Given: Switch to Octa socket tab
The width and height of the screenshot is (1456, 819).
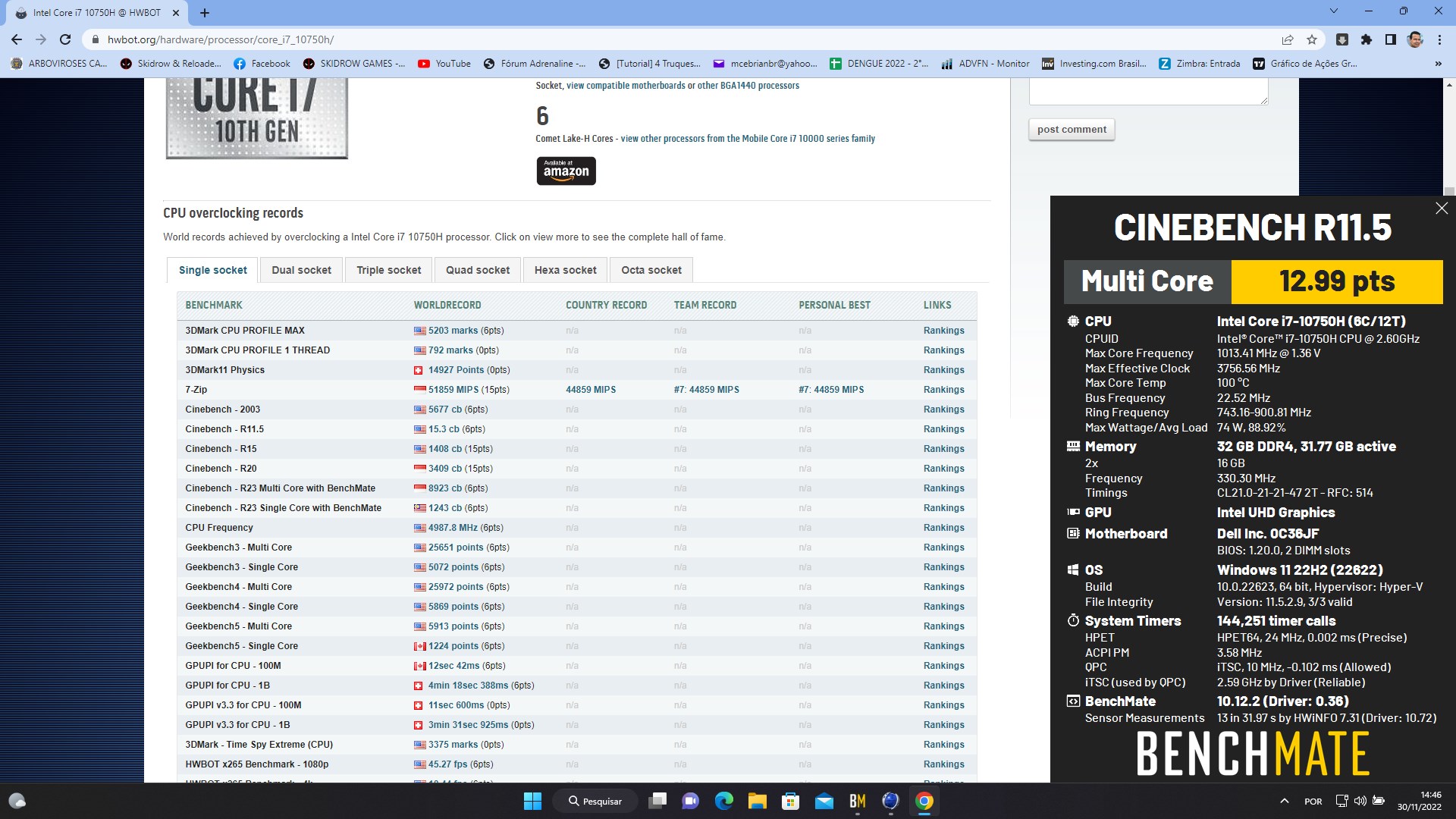Looking at the screenshot, I should pyautogui.click(x=651, y=270).
